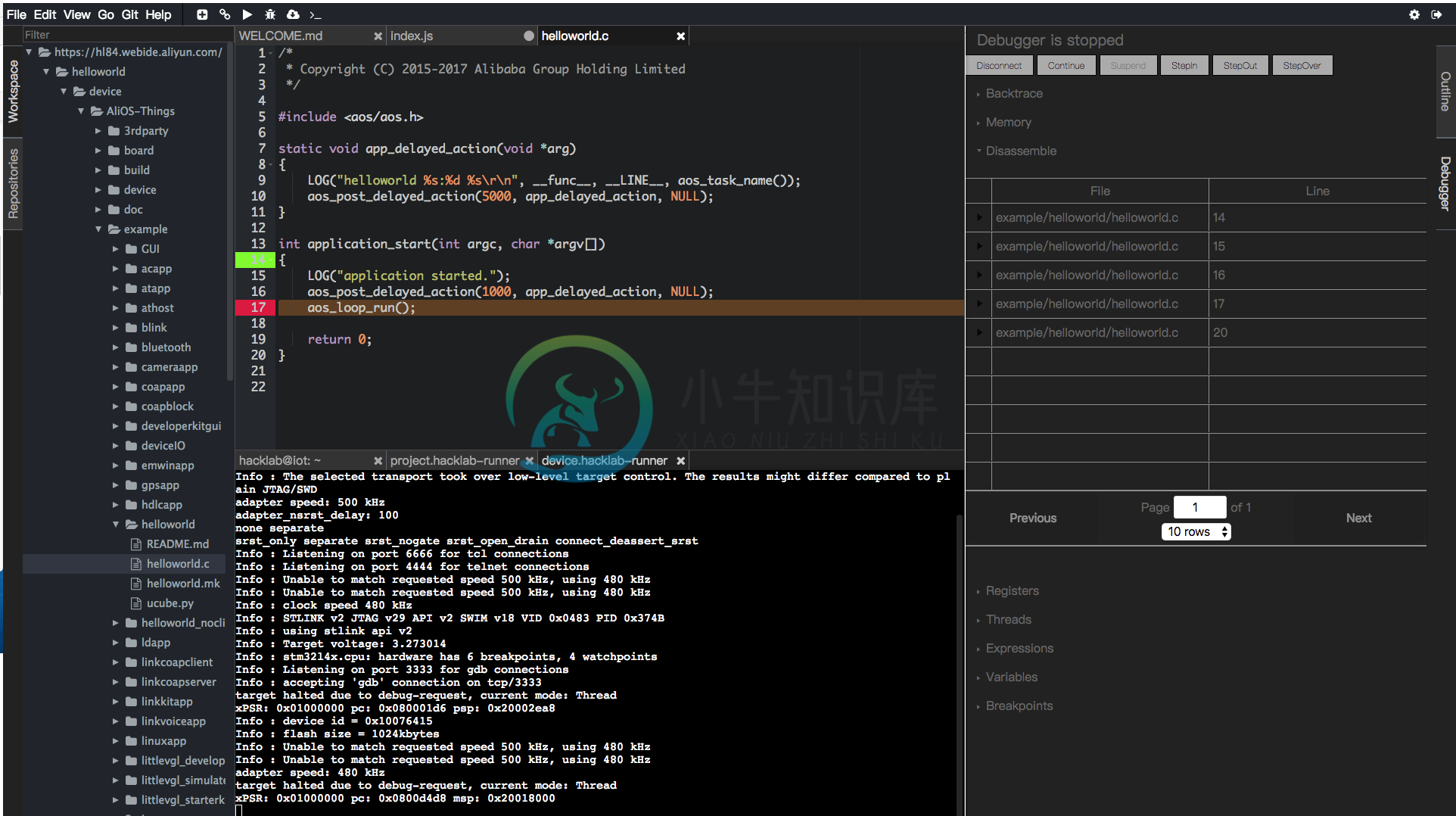Screen dimensions: 1456x816
Task: Open the Git menu
Action: pyautogui.click(x=129, y=14)
